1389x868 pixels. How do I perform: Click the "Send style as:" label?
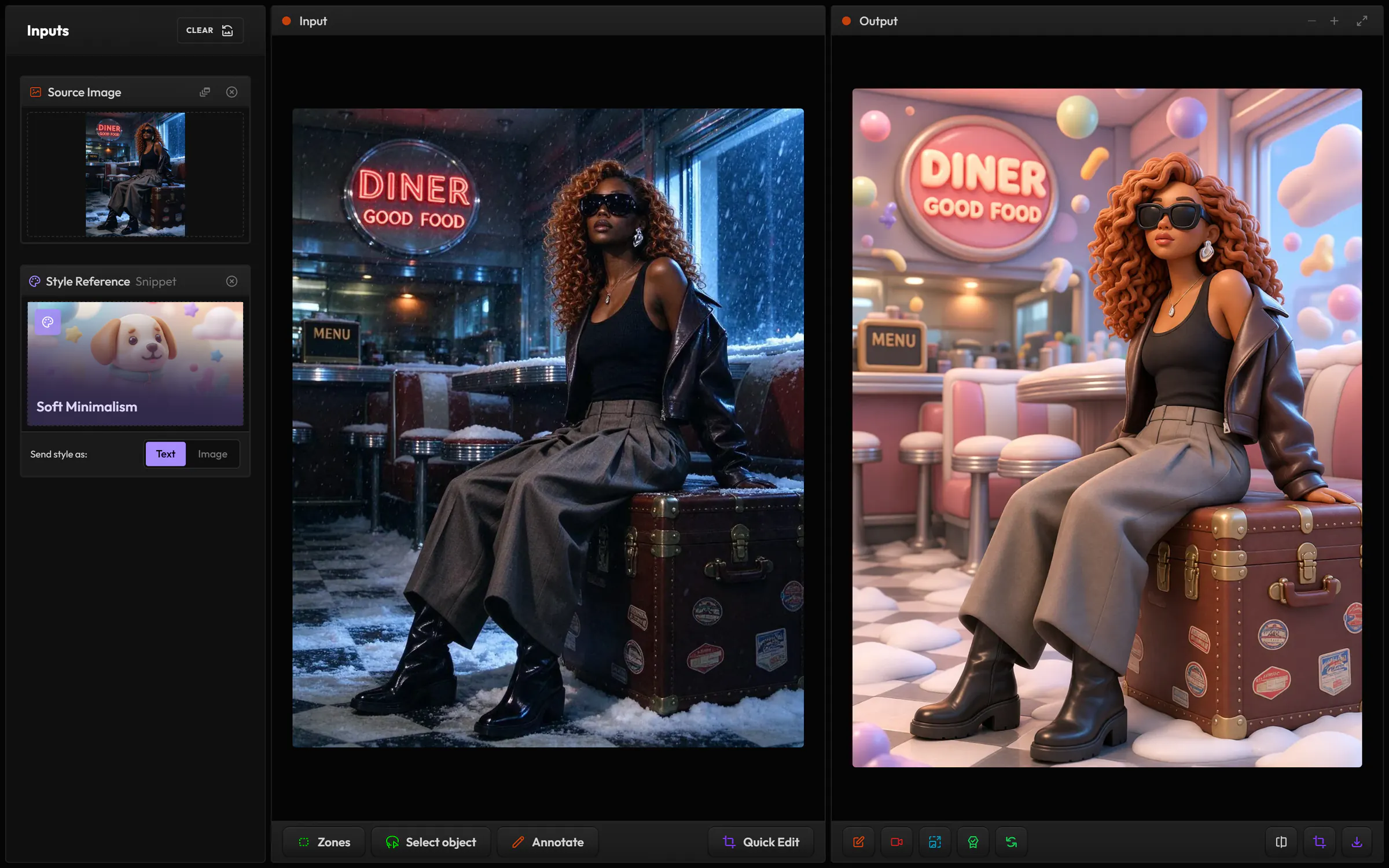click(x=59, y=454)
